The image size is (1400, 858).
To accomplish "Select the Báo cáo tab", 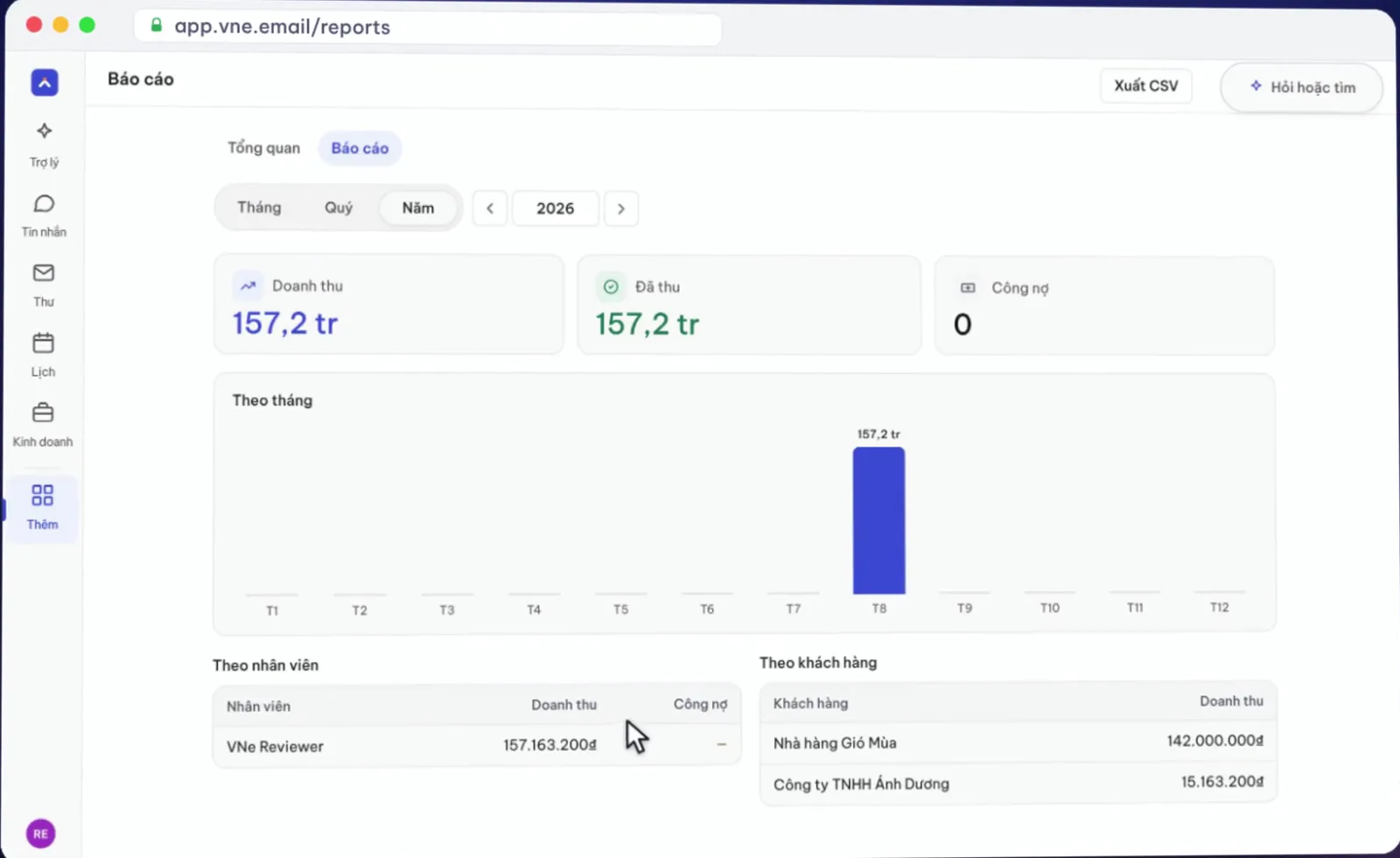I will (x=360, y=148).
